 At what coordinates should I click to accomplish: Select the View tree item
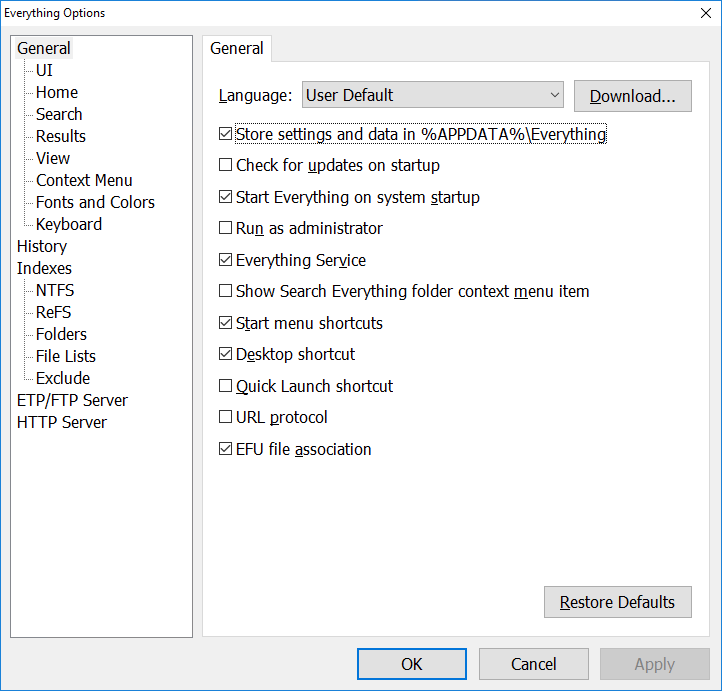53,158
